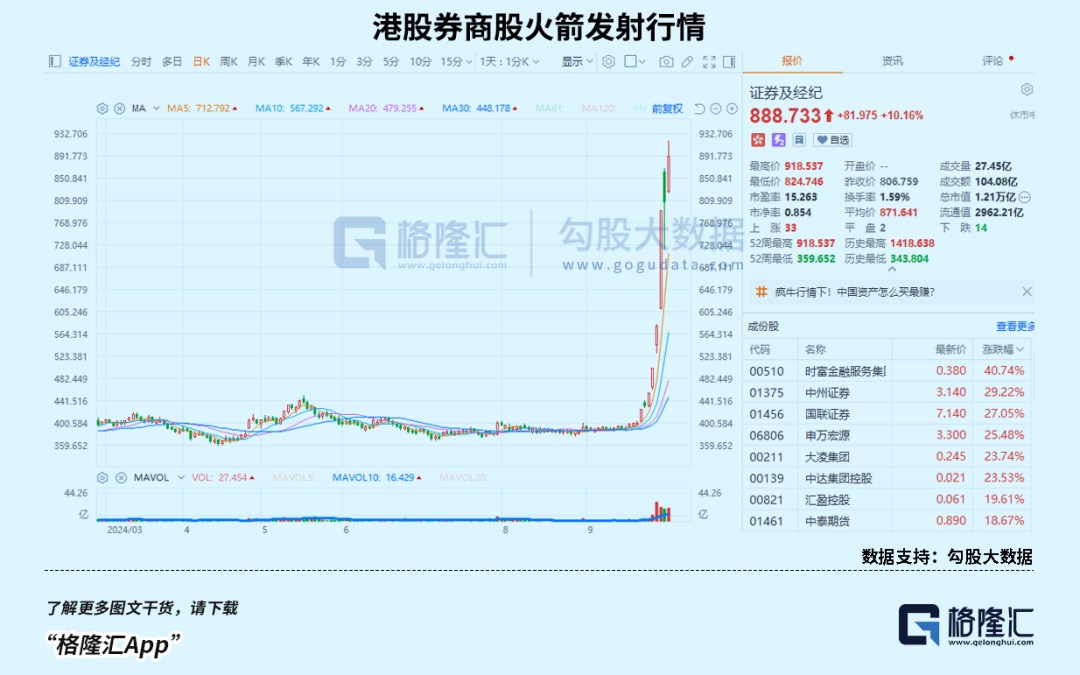Click the 证券及经纪 sector name in toolbar
The width and height of the screenshot is (1080, 675).
point(94,61)
